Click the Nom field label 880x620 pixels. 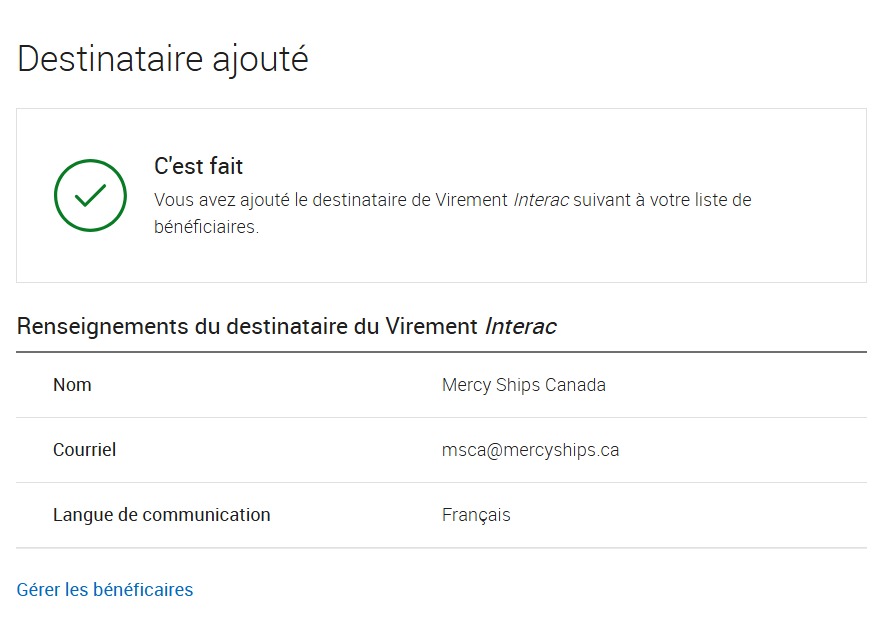72,385
